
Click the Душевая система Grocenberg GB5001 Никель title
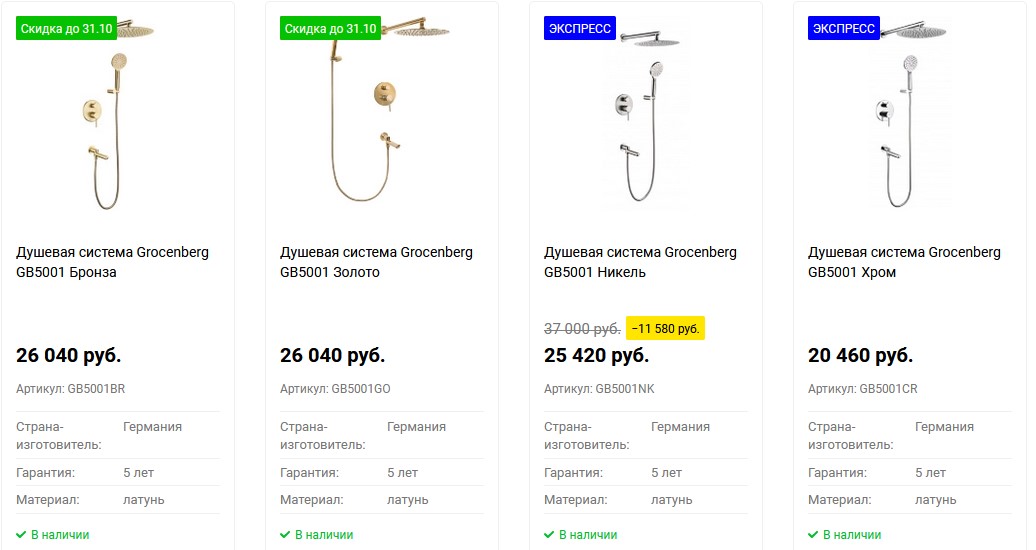click(x=640, y=262)
